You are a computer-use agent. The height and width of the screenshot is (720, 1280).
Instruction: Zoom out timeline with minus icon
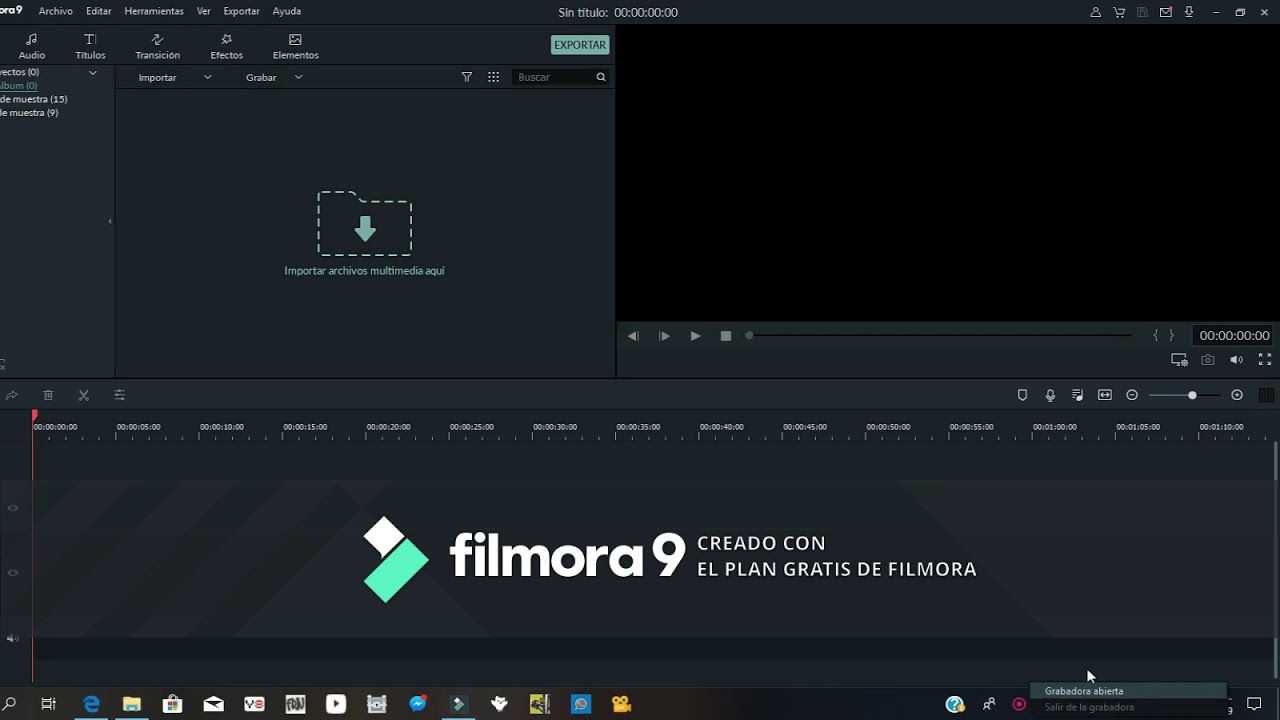(1132, 395)
